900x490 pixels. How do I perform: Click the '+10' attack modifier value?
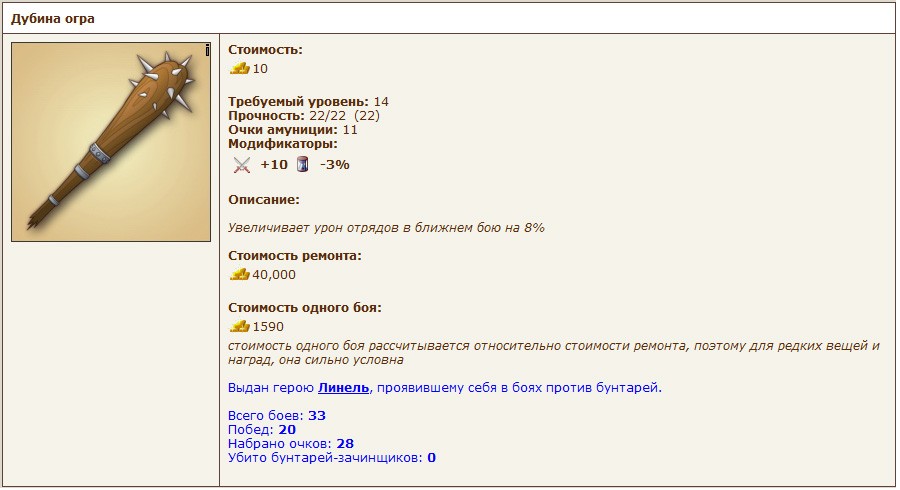coord(274,165)
